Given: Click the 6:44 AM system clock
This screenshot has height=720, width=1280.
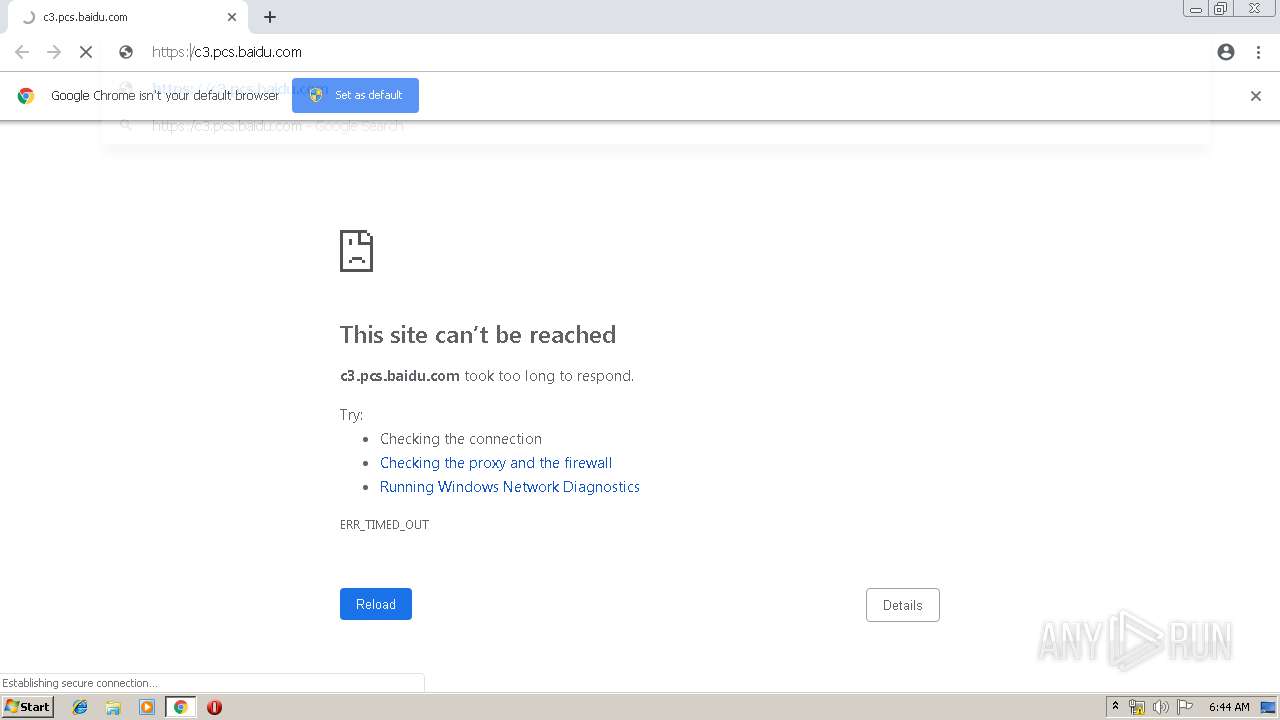Looking at the screenshot, I should [x=1229, y=707].
